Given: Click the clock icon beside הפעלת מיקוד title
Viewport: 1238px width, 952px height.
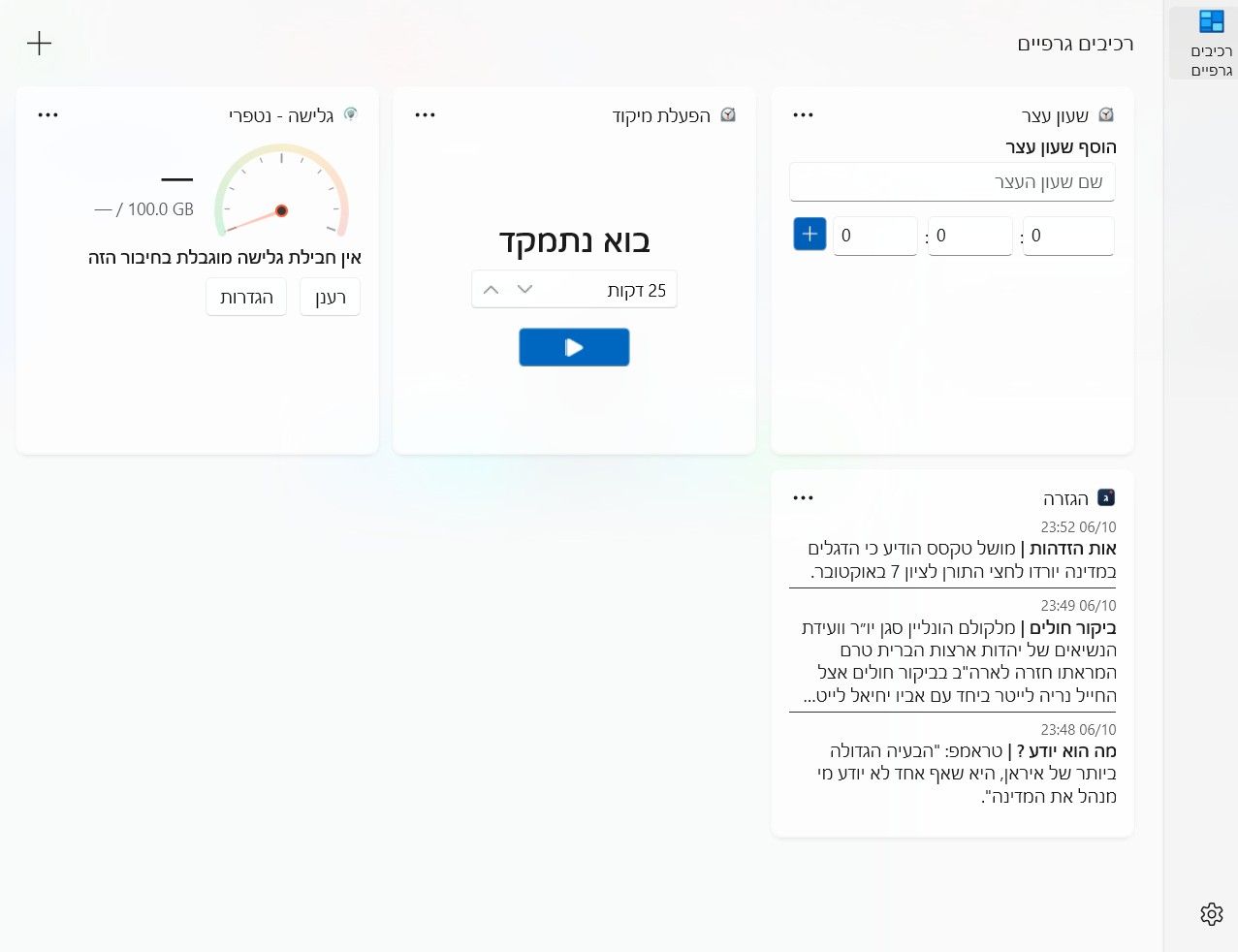Looking at the screenshot, I should pyautogui.click(x=728, y=114).
